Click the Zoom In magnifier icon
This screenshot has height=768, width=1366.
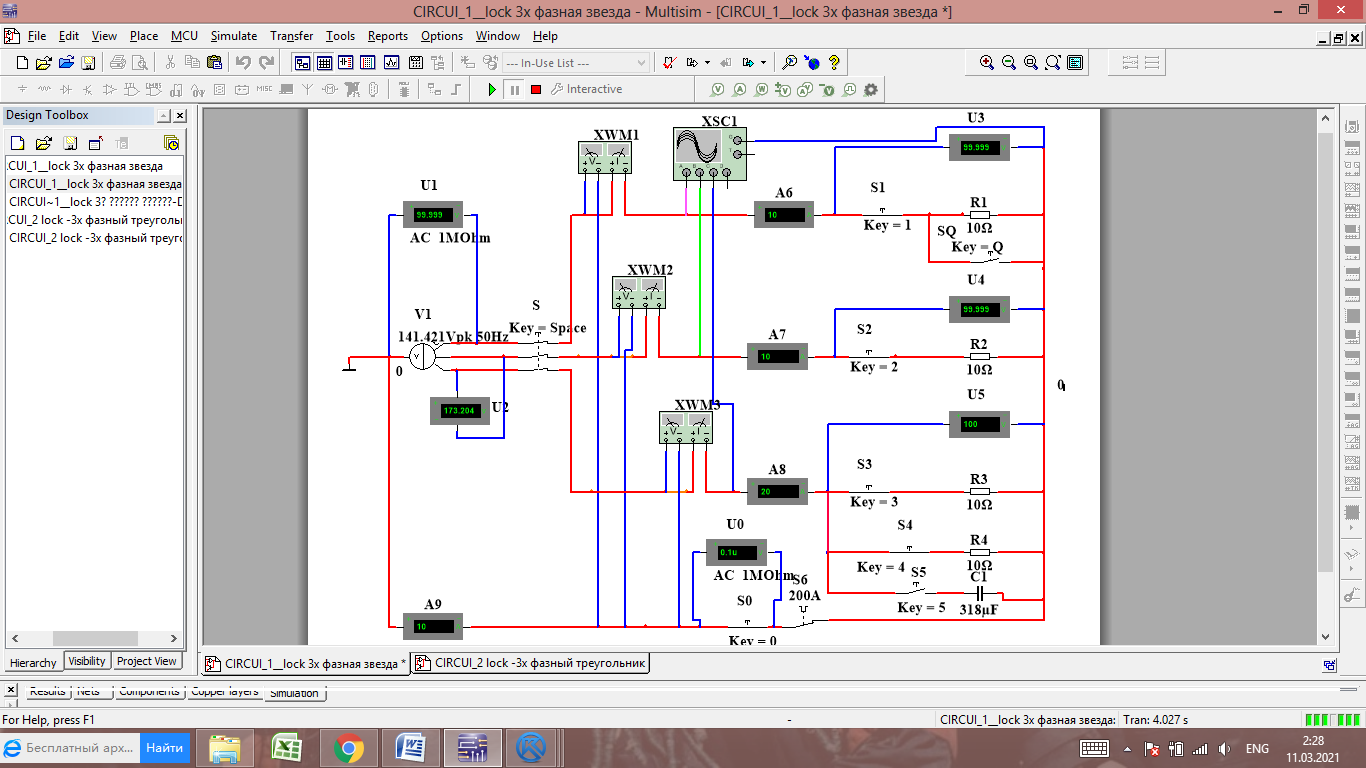(987, 62)
